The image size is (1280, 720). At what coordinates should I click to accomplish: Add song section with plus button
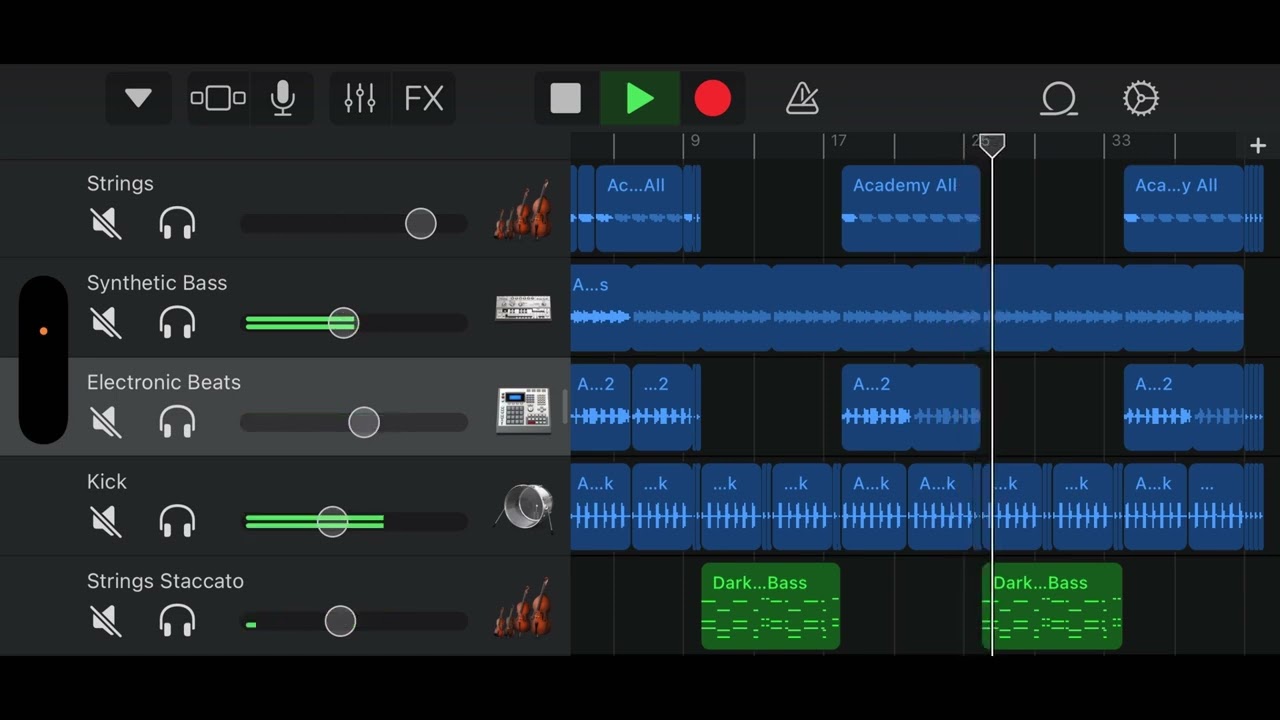coord(1258,146)
